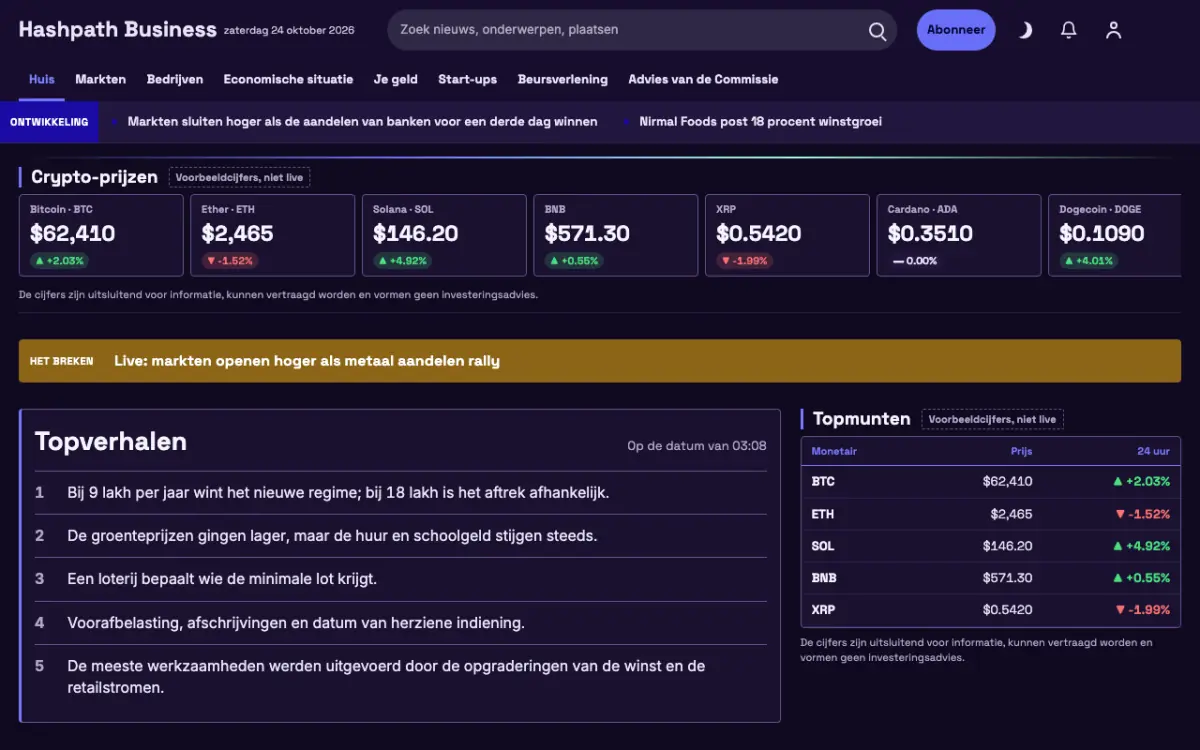Click the +4.92% change in Topmunten table
The image size is (1200, 750).
click(x=1141, y=546)
